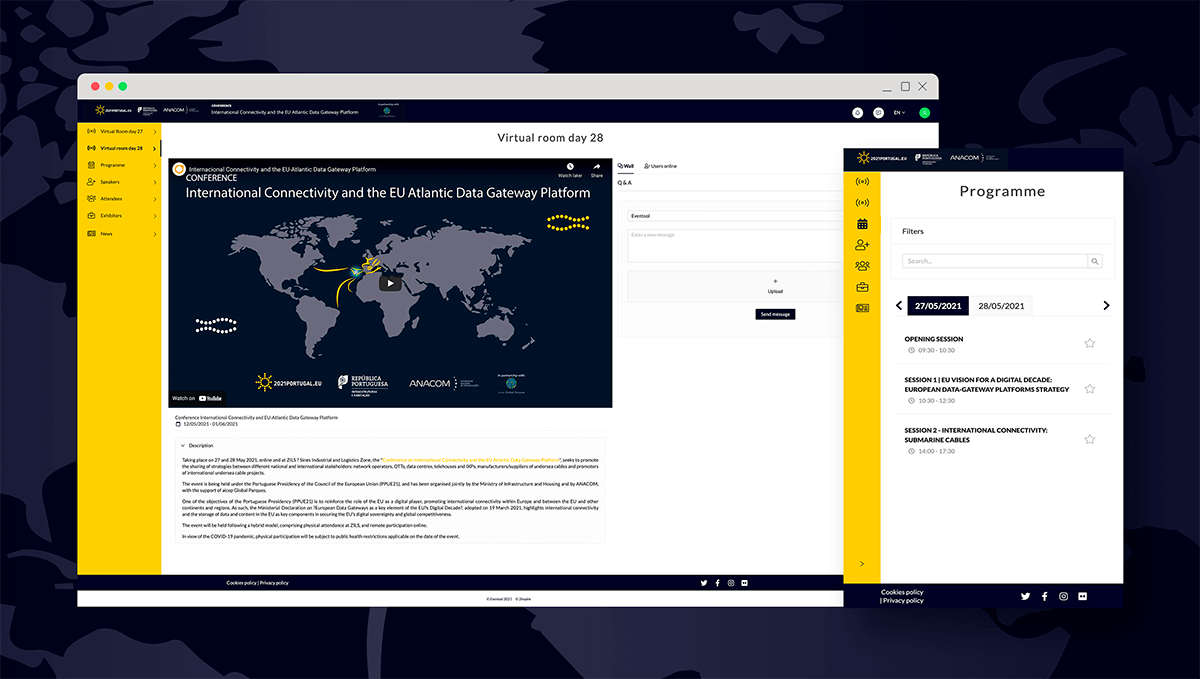Click the Upload area
This screenshot has height=679, width=1200.
pyautogui.click(x=734, y=286)
